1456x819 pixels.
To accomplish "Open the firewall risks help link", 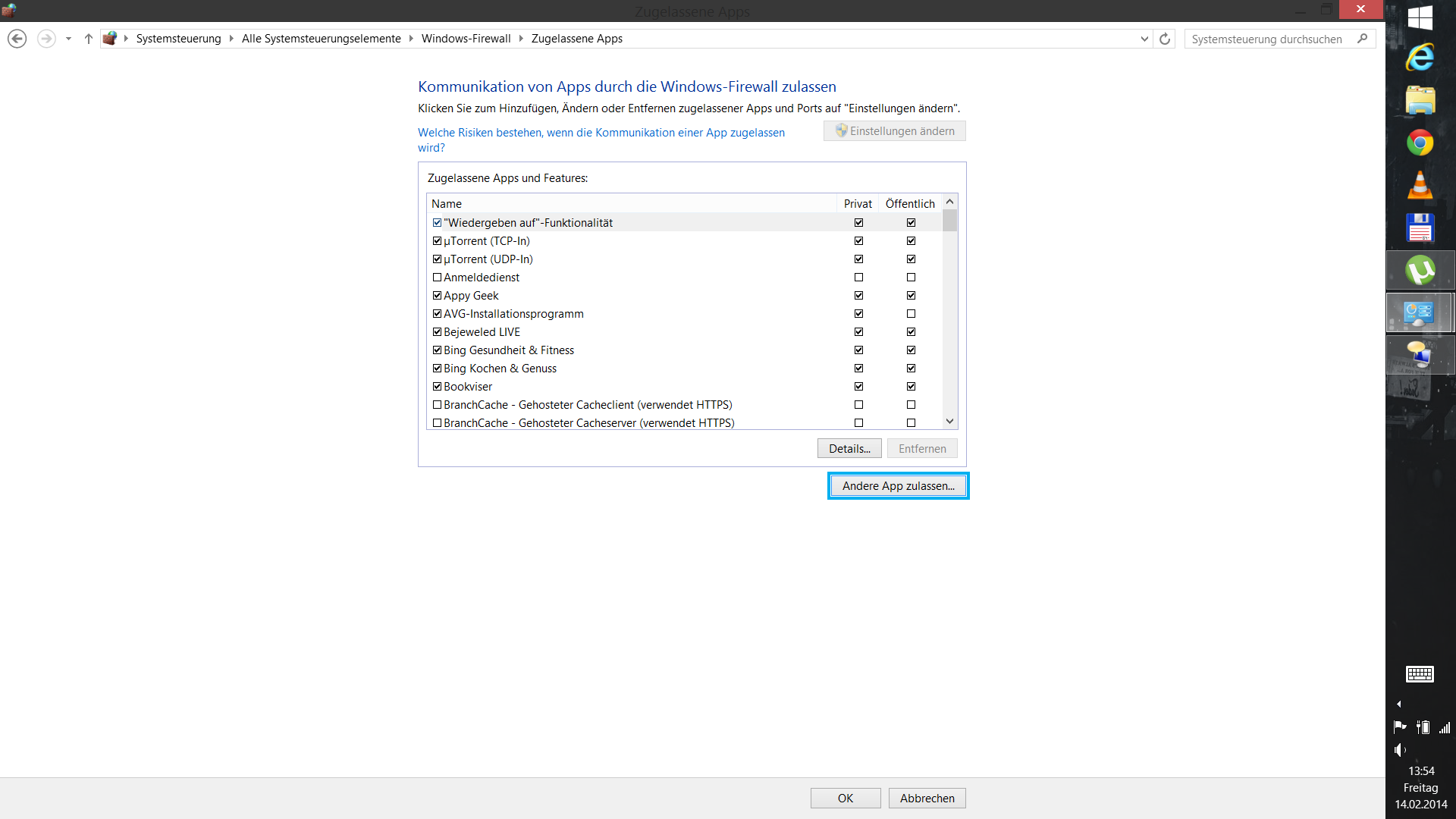I will pyautogui.click(x=601, y=133).
